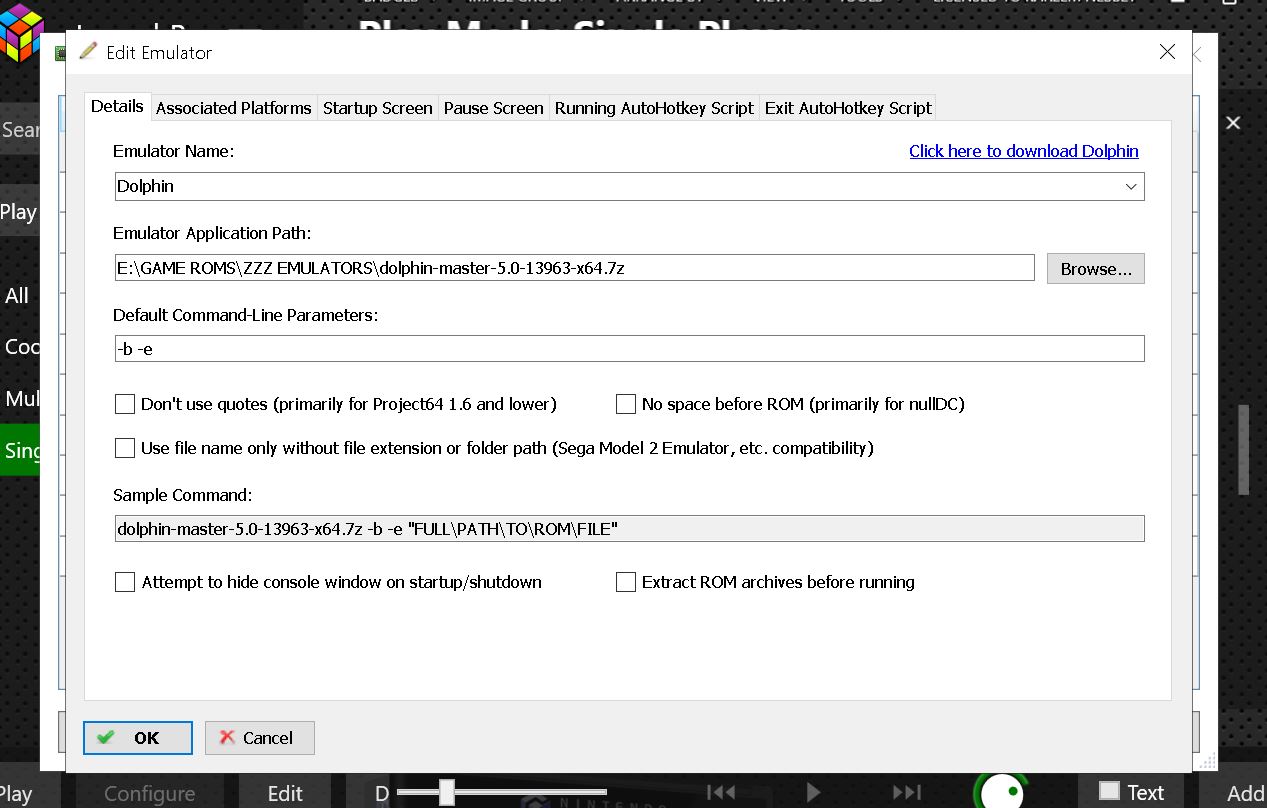The width and height of the screenshot is (1267, 808).
Task: Enable Extract ROM archives before running
Action: 626,582
